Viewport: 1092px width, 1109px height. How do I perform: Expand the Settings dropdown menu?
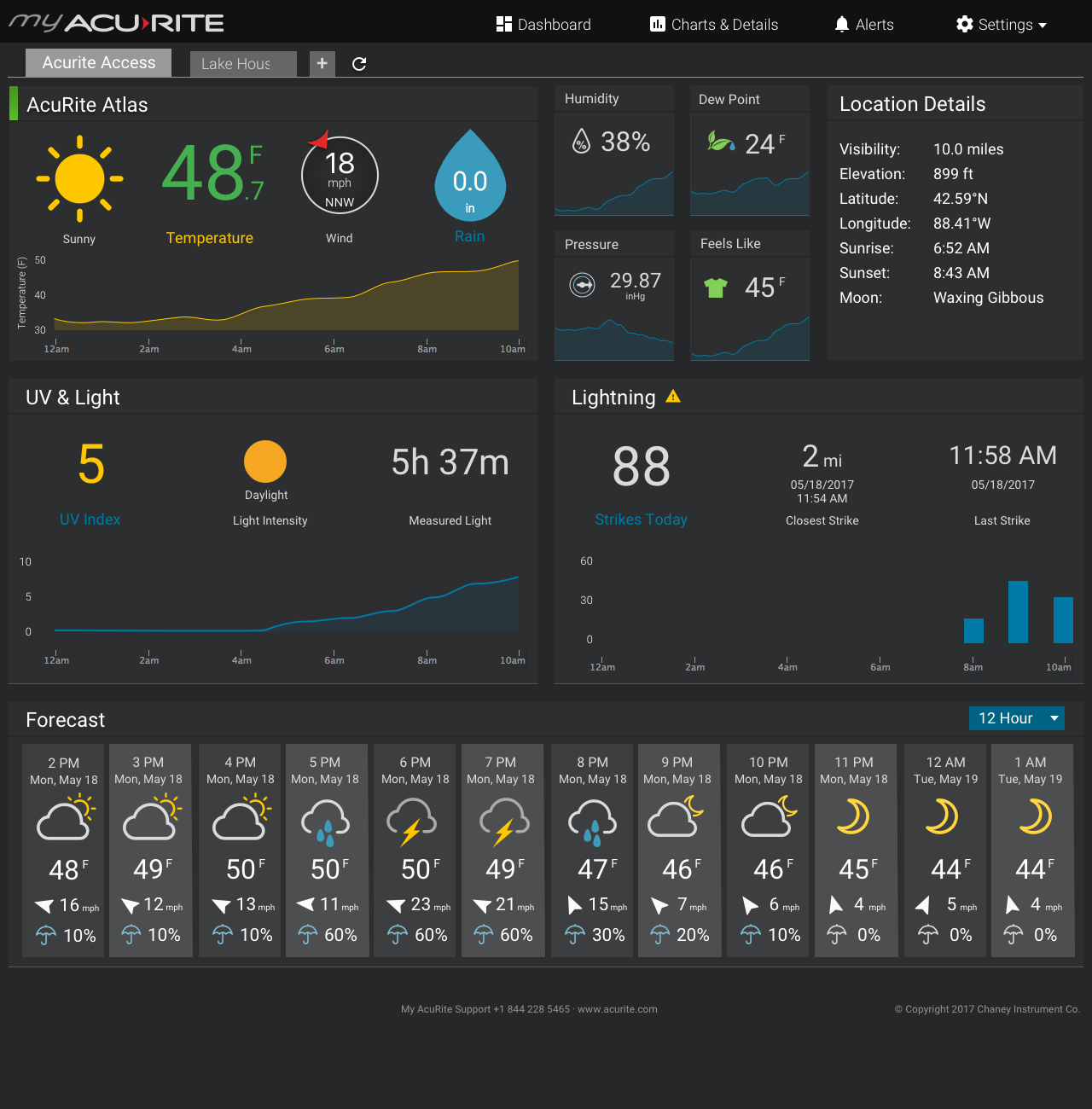[1002, 25]
